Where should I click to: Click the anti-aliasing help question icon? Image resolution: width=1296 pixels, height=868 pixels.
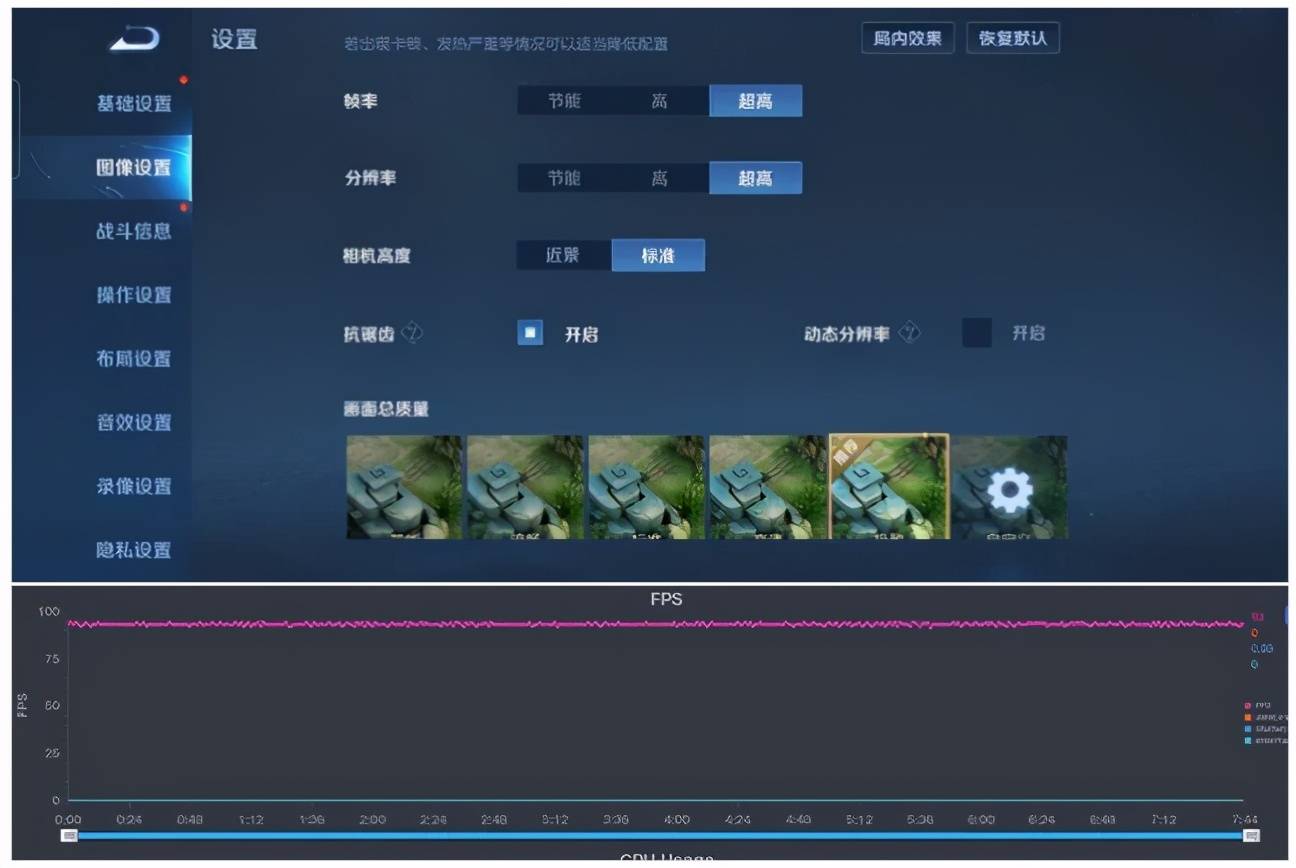(412, 333)
